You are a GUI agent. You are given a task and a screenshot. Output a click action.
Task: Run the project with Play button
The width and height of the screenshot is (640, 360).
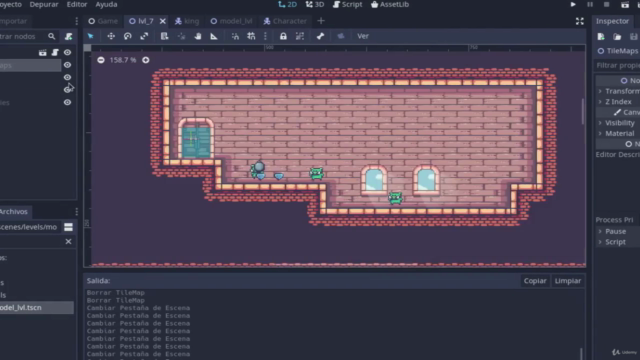click(x=573, y=4)
